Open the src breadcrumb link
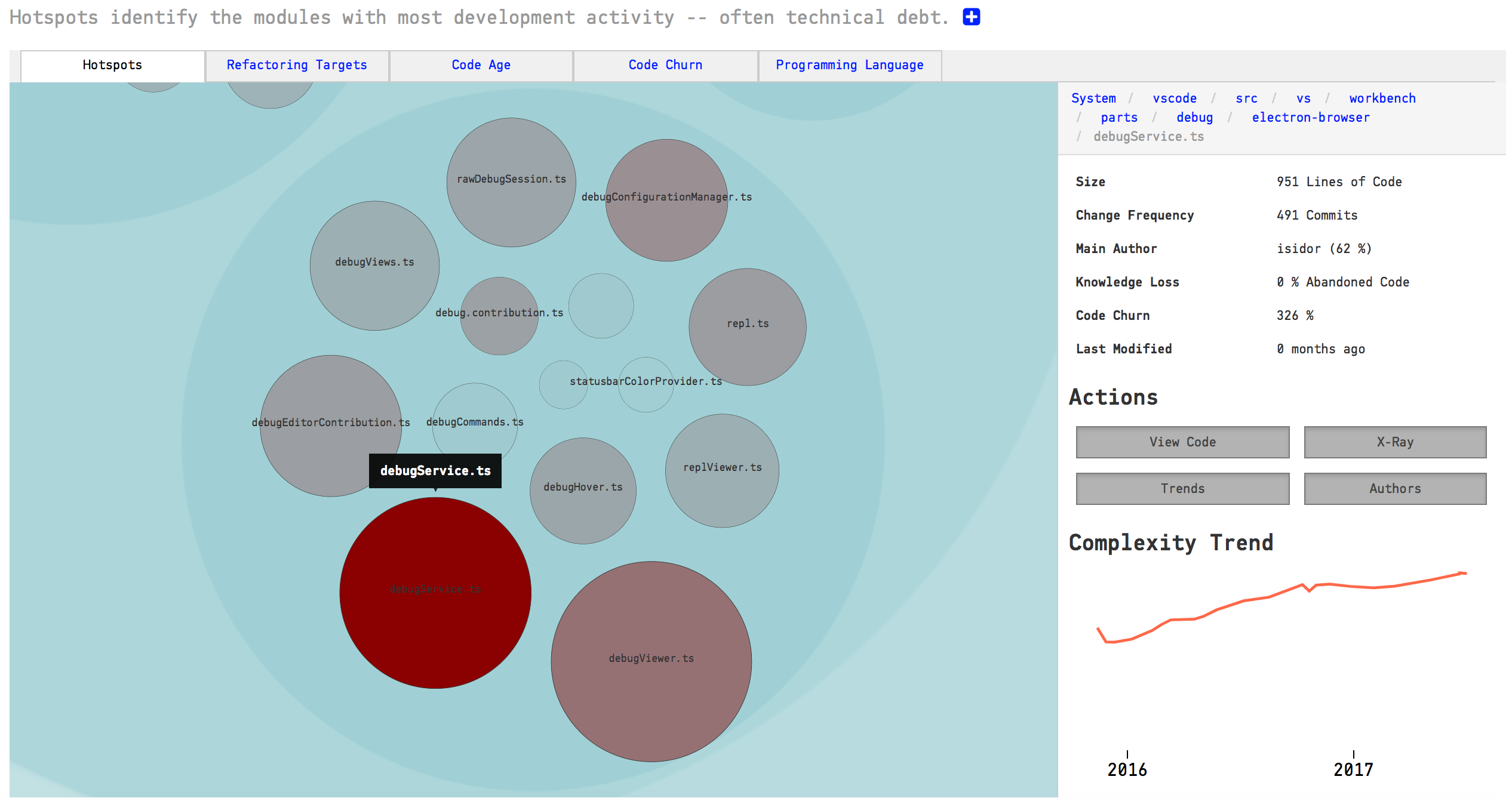The width and height of the screenshot is (1512, 801). (1246, 98)
